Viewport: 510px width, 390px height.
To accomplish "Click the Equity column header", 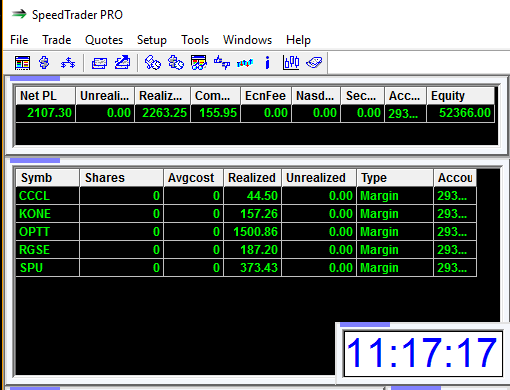I will 460,96.
